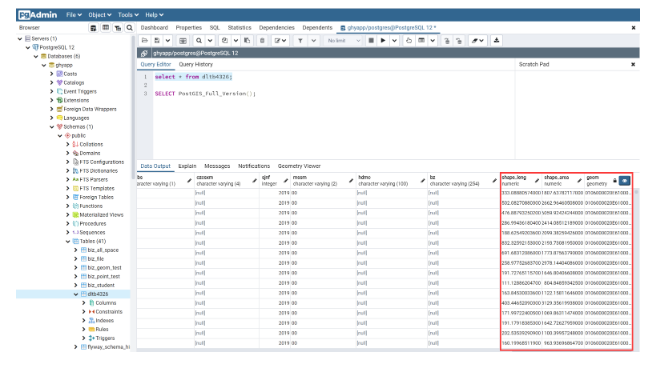Switch to the Dashboard tab
Viewport: 650px width, 365px height.
(x=154, y=28)
